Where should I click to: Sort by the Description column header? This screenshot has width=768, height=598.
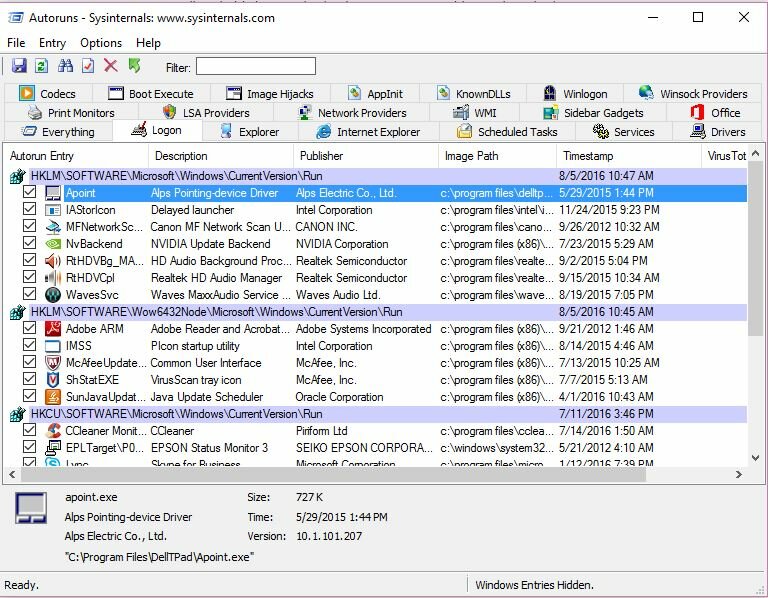click(221, 156)
